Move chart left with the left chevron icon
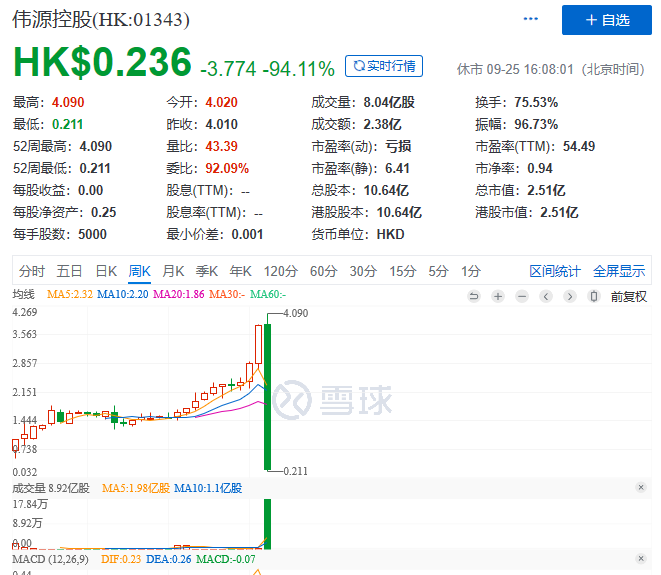The width and height of the screenshot is (661, 575). point(546,296)
